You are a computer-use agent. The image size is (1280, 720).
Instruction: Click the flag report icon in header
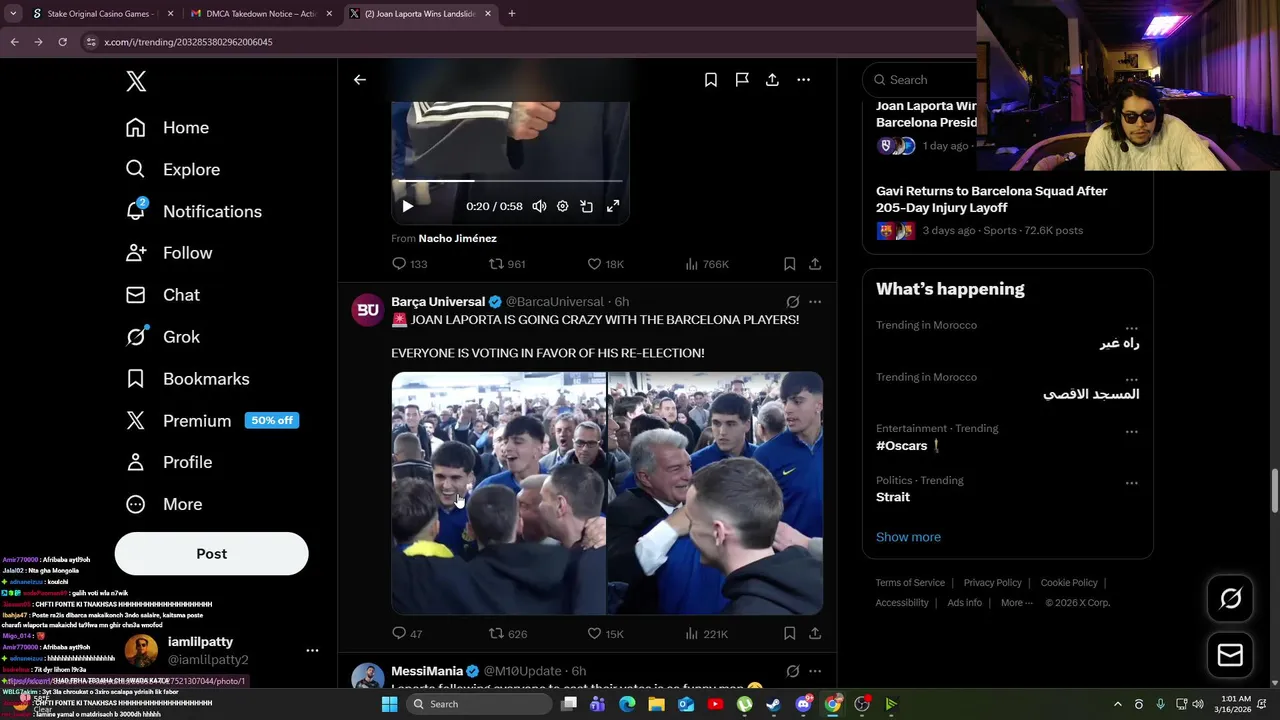pos(742,80)
